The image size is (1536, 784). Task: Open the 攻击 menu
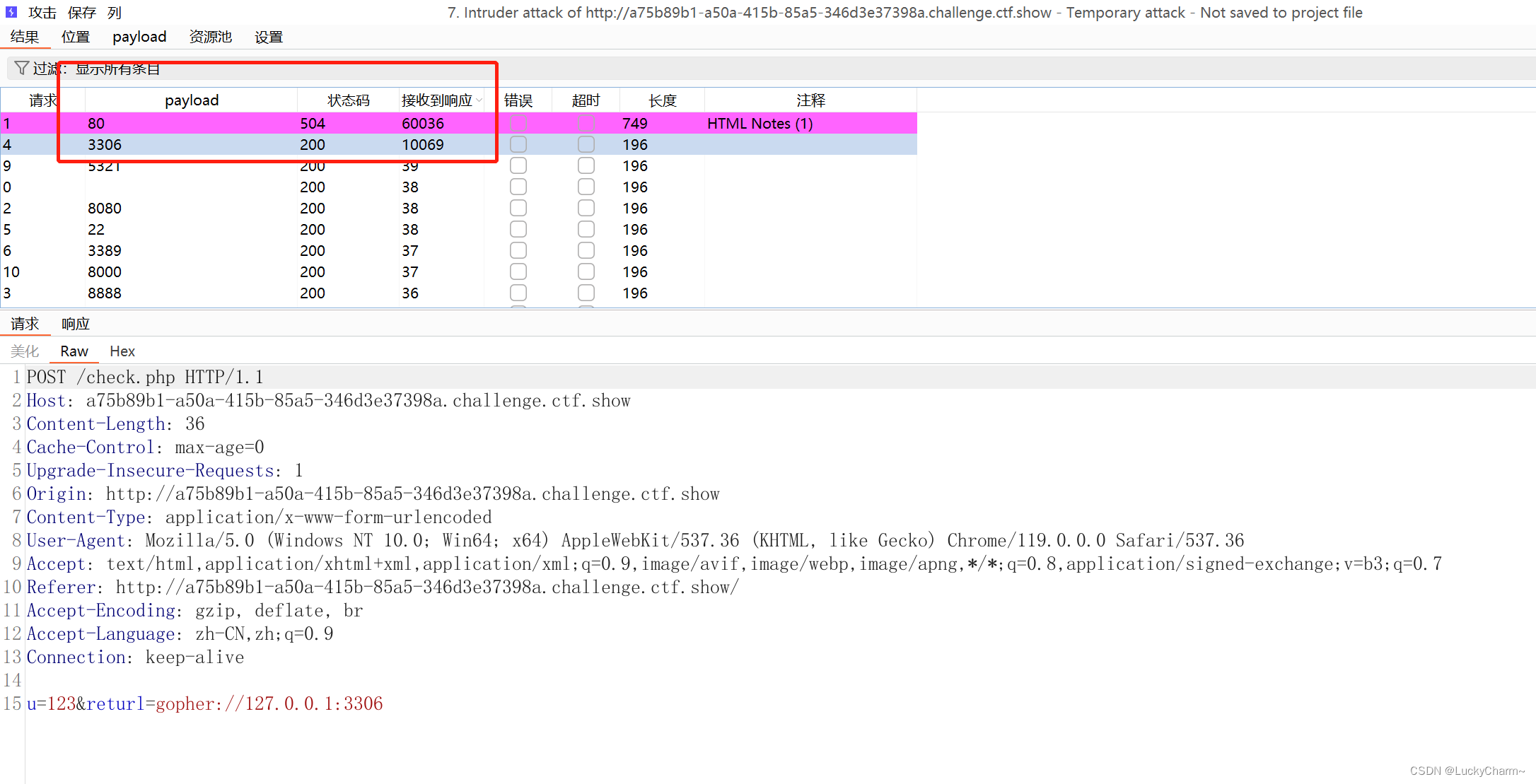pyautogui.click(x=42, y=13)
